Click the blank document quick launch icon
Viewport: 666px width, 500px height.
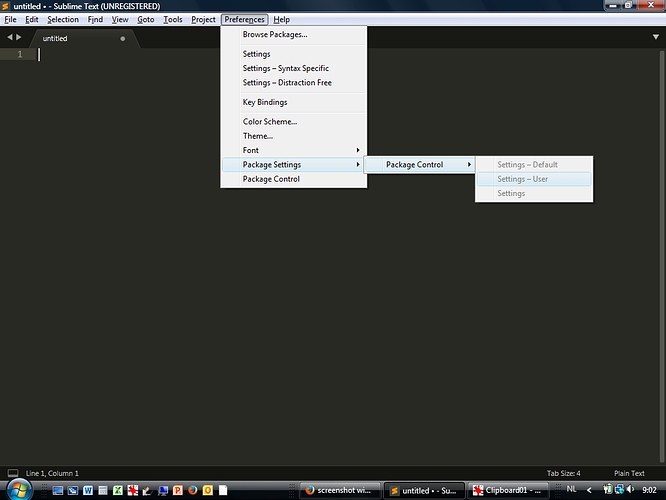coord(223,490)
